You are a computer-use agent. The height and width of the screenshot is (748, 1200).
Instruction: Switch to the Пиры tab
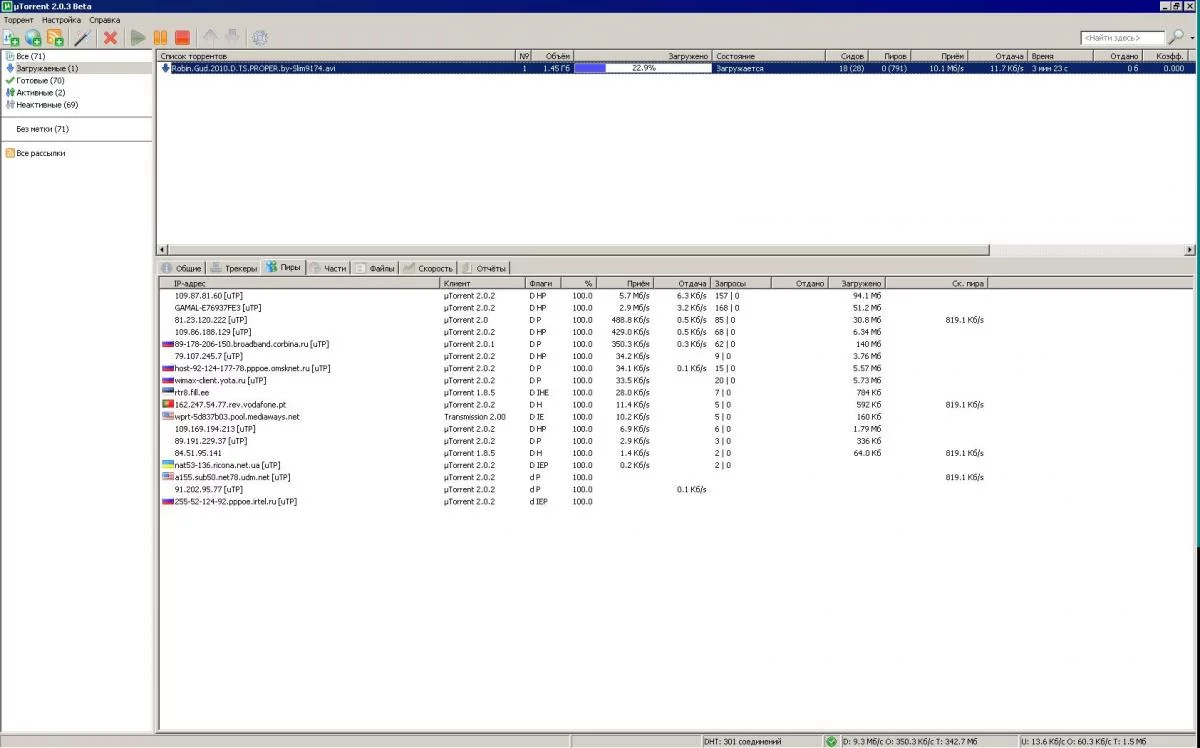click(x=284, y=267)
